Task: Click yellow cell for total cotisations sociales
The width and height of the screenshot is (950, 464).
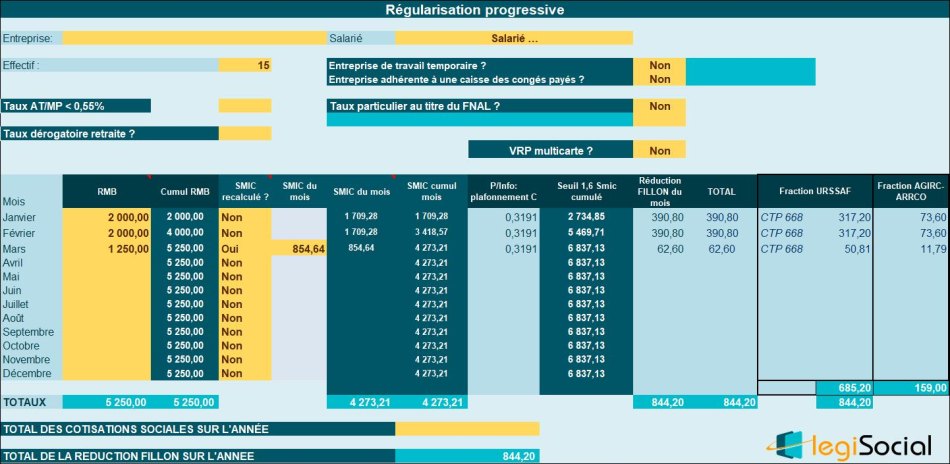Action: tap(467, 429)
